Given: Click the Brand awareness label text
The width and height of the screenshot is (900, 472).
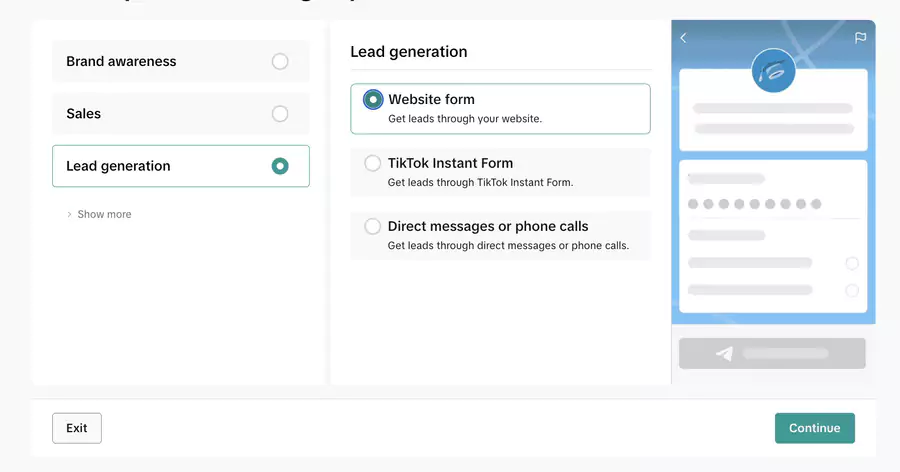Looking at the screenshot, I should point(121,61).
